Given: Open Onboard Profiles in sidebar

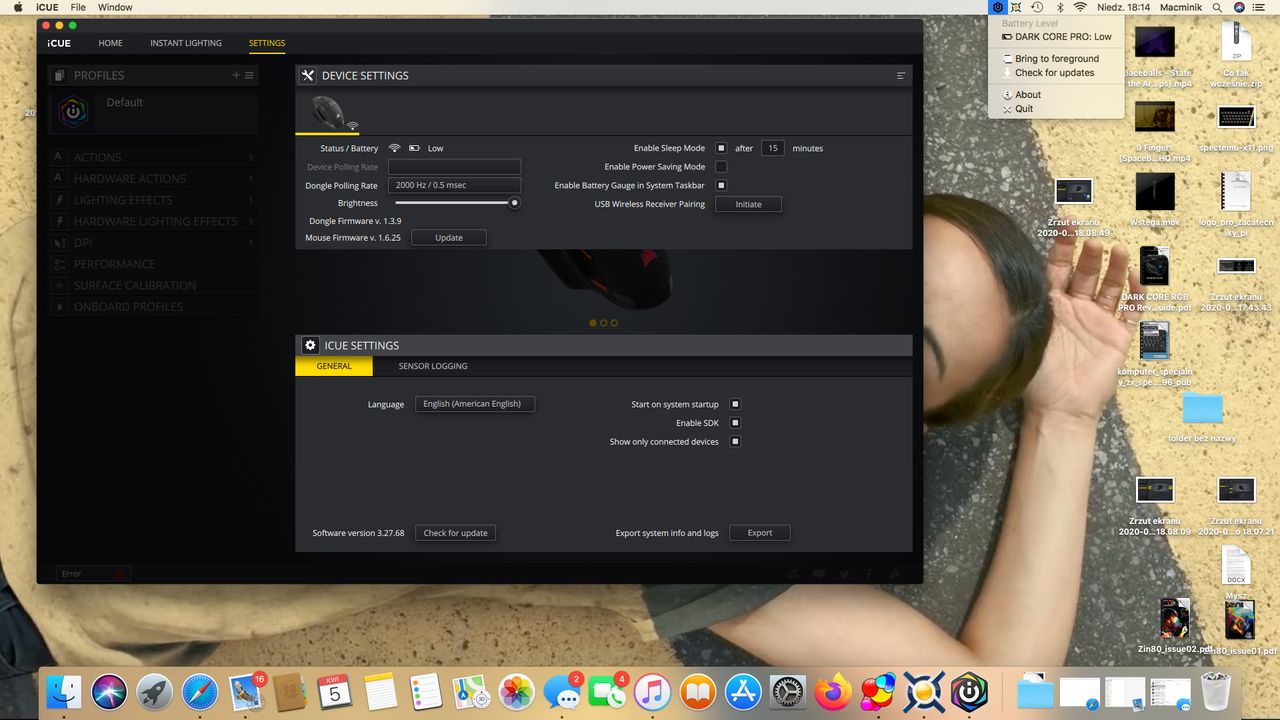Looking at the screenshot, I should [x=154, y=307].
